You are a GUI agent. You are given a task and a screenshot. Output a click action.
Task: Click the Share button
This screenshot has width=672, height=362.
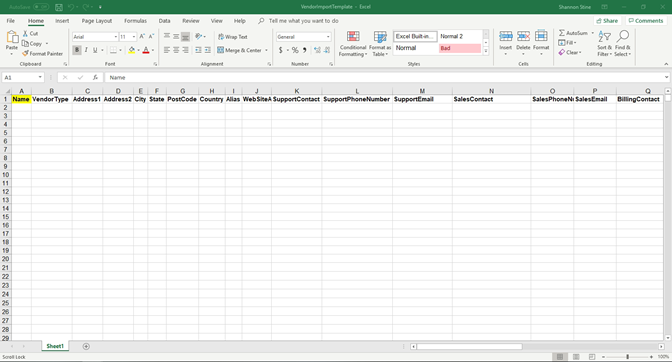[607, 21]
